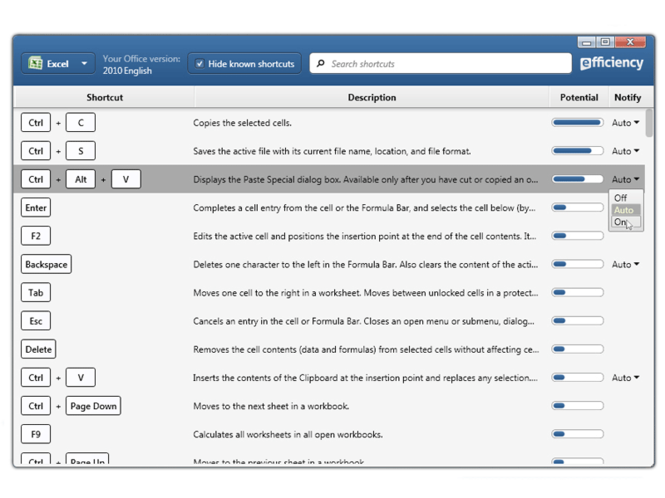
Task: Choose Off in the notify menu
Action: pyautogui.click(x=626, y=198)
